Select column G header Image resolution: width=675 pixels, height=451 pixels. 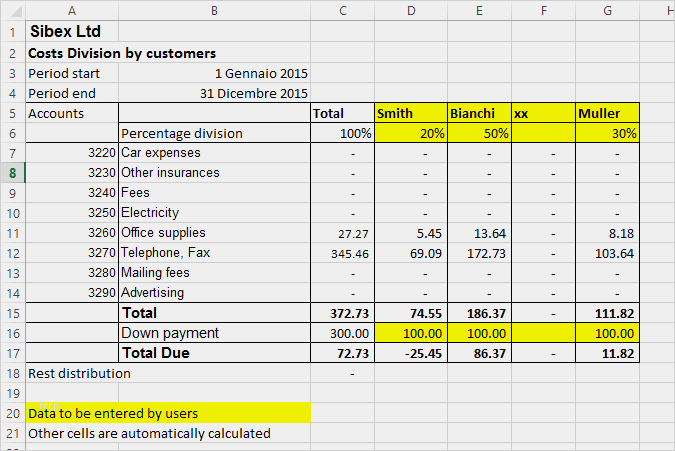(608, 10)
